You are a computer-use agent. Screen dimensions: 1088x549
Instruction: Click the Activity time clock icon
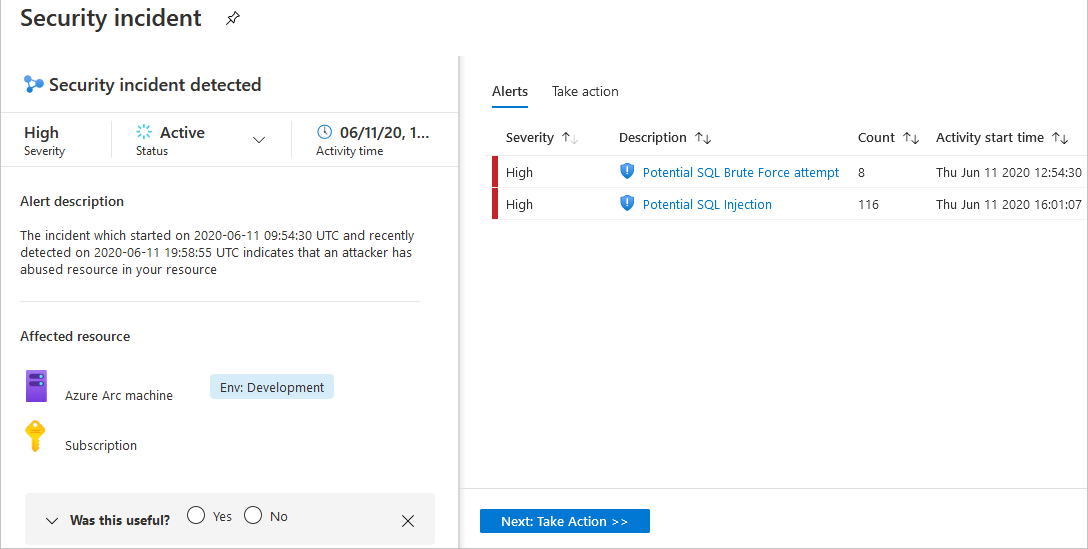click(324, 132)
